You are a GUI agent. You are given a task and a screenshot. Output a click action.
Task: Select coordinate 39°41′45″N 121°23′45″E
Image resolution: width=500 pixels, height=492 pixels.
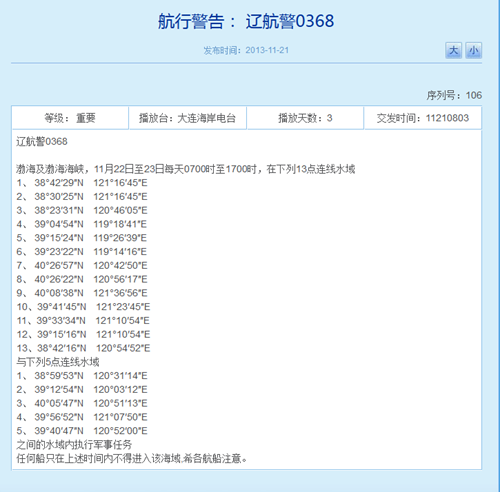point(94,307)
